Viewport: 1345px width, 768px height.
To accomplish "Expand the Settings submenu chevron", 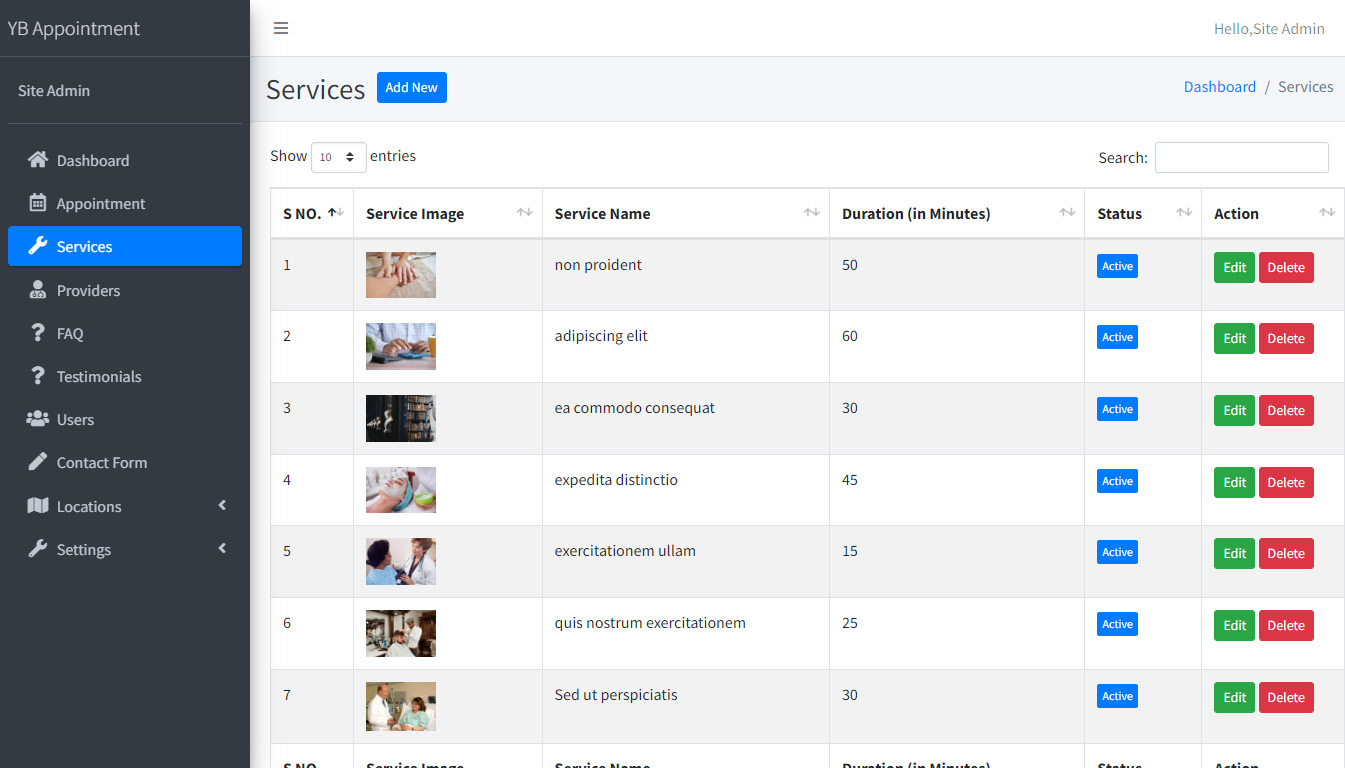I will coord(222,549).
